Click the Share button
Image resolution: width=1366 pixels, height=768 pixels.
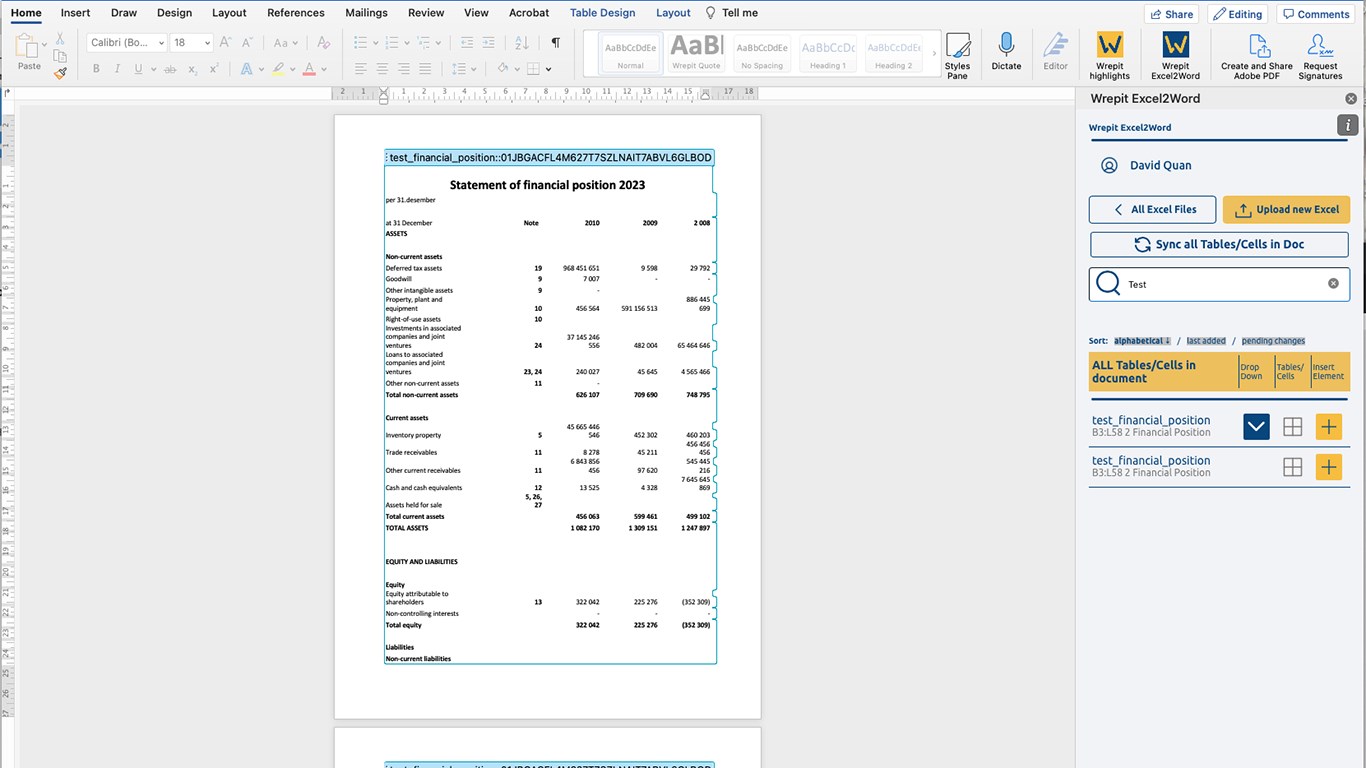point(1172,14)
